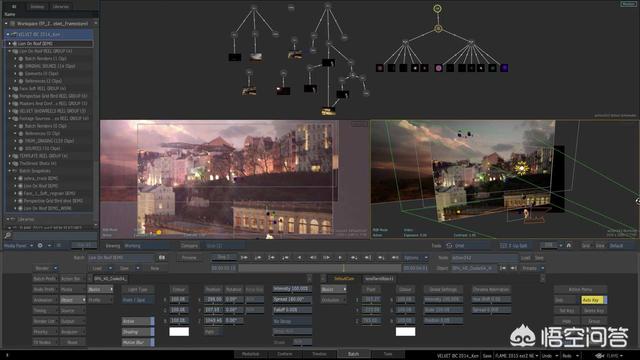Viewport: 640px width, 360px height.
Task: Click the batch name browse icon
Action: tap(162, 258)
